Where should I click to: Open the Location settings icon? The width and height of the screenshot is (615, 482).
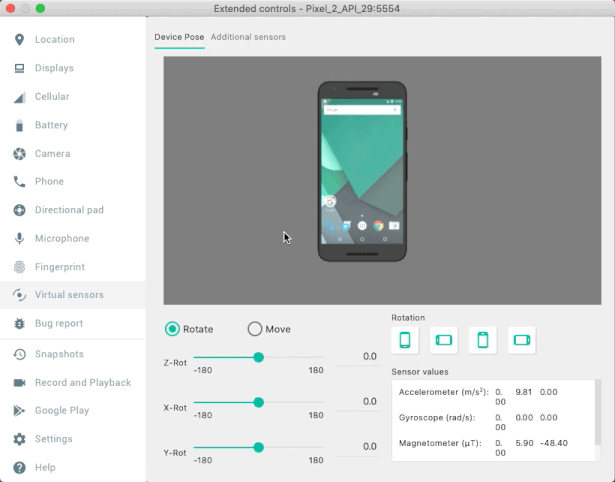pyautogui.click(x=19, y=40)
